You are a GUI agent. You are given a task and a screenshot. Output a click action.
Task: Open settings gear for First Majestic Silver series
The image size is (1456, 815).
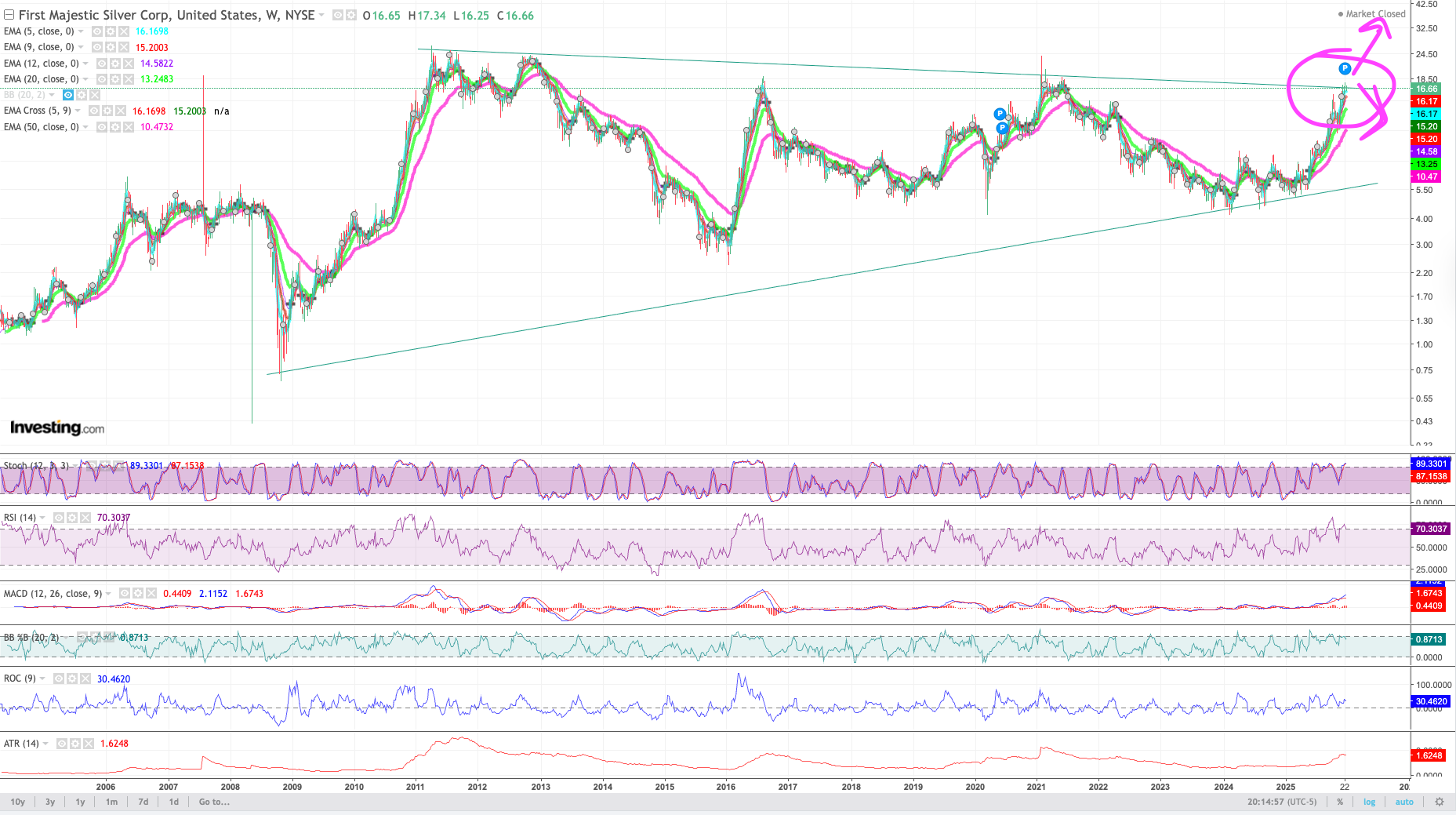pyautogui.click(x=350, y=15)
